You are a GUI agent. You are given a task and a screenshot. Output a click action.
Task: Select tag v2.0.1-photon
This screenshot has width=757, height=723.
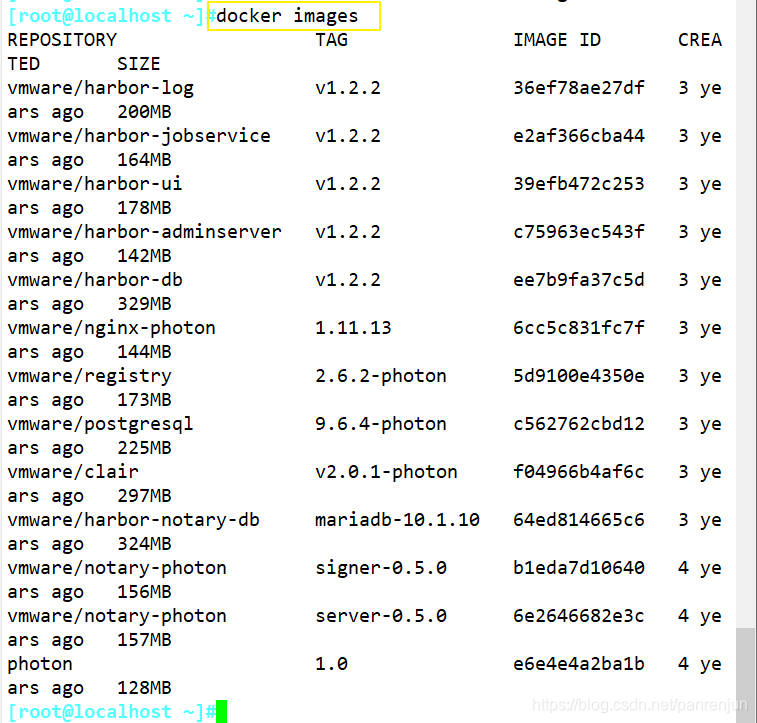[386, 472]
